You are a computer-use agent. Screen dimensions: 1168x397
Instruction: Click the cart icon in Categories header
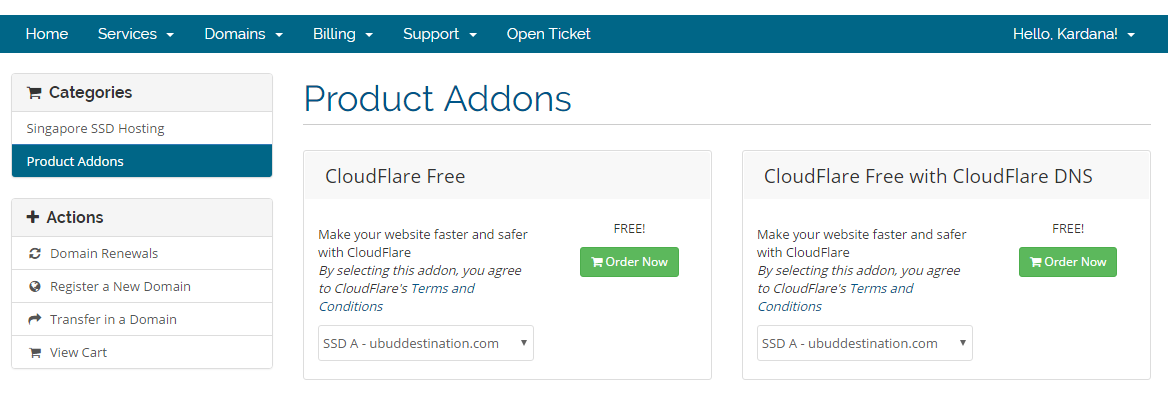pyautogui.click(x=34, y=93)
